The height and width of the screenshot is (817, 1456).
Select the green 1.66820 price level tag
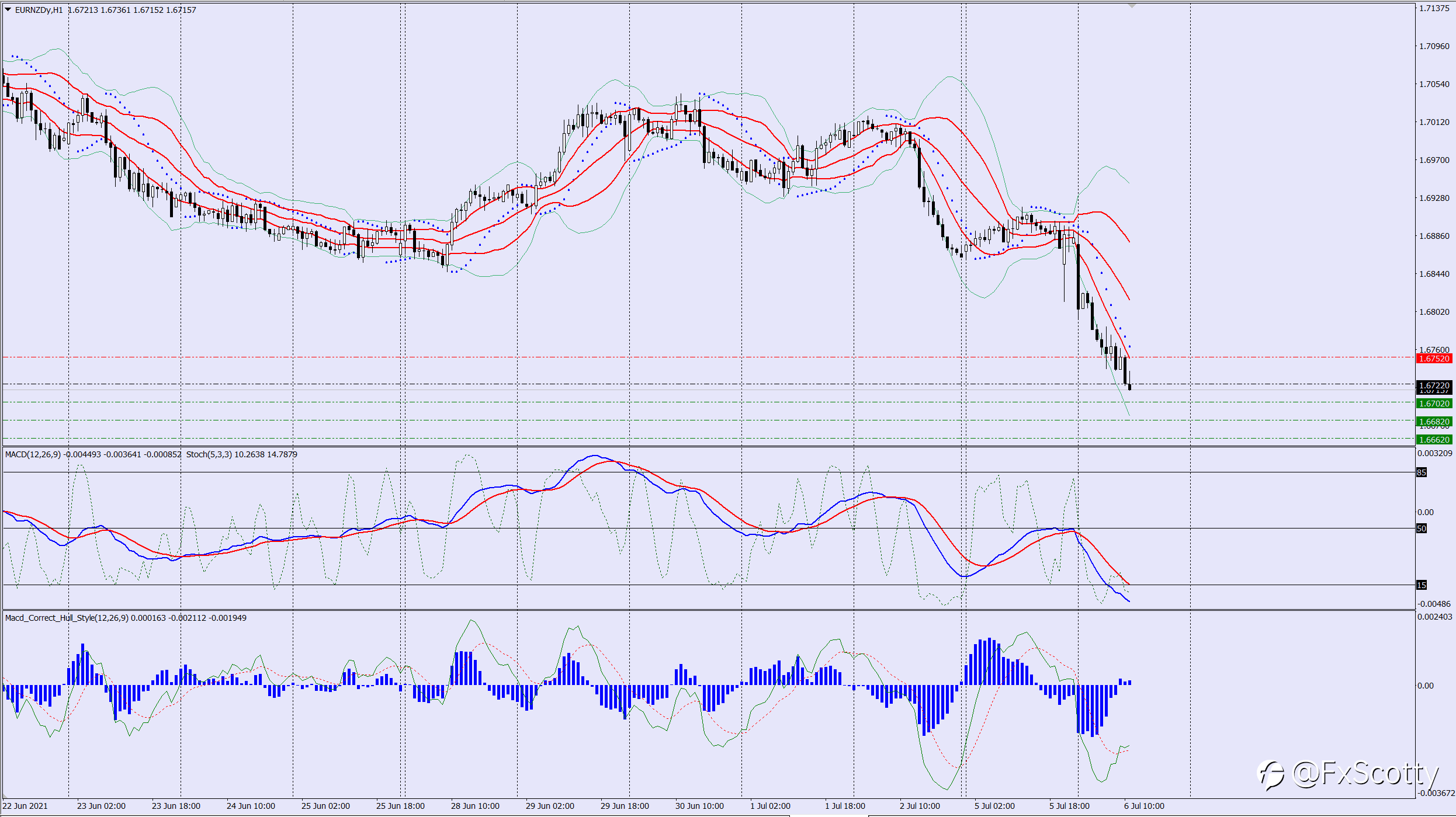click(1434, 422)
